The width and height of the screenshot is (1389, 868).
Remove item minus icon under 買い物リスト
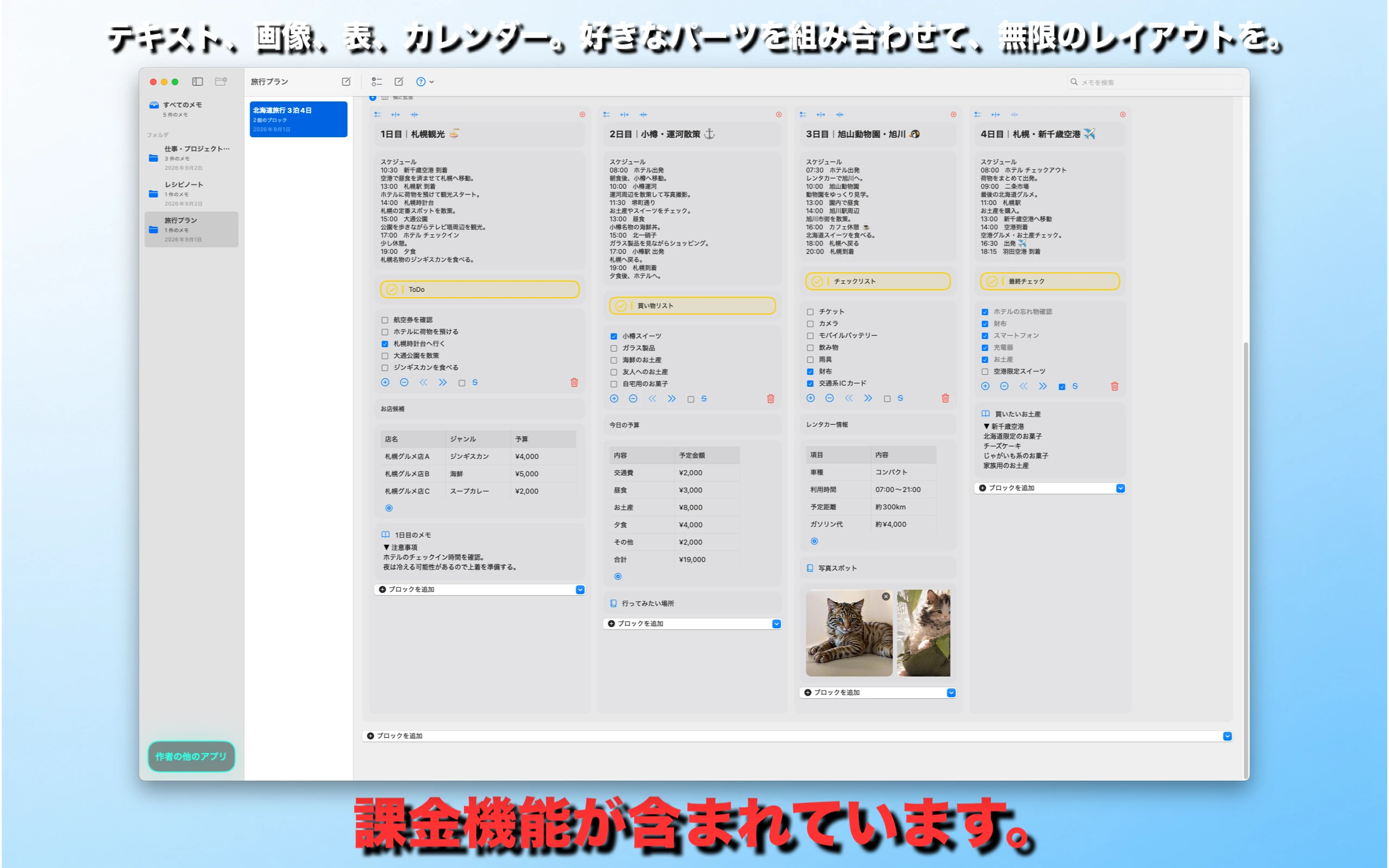[x=633, y=398]
